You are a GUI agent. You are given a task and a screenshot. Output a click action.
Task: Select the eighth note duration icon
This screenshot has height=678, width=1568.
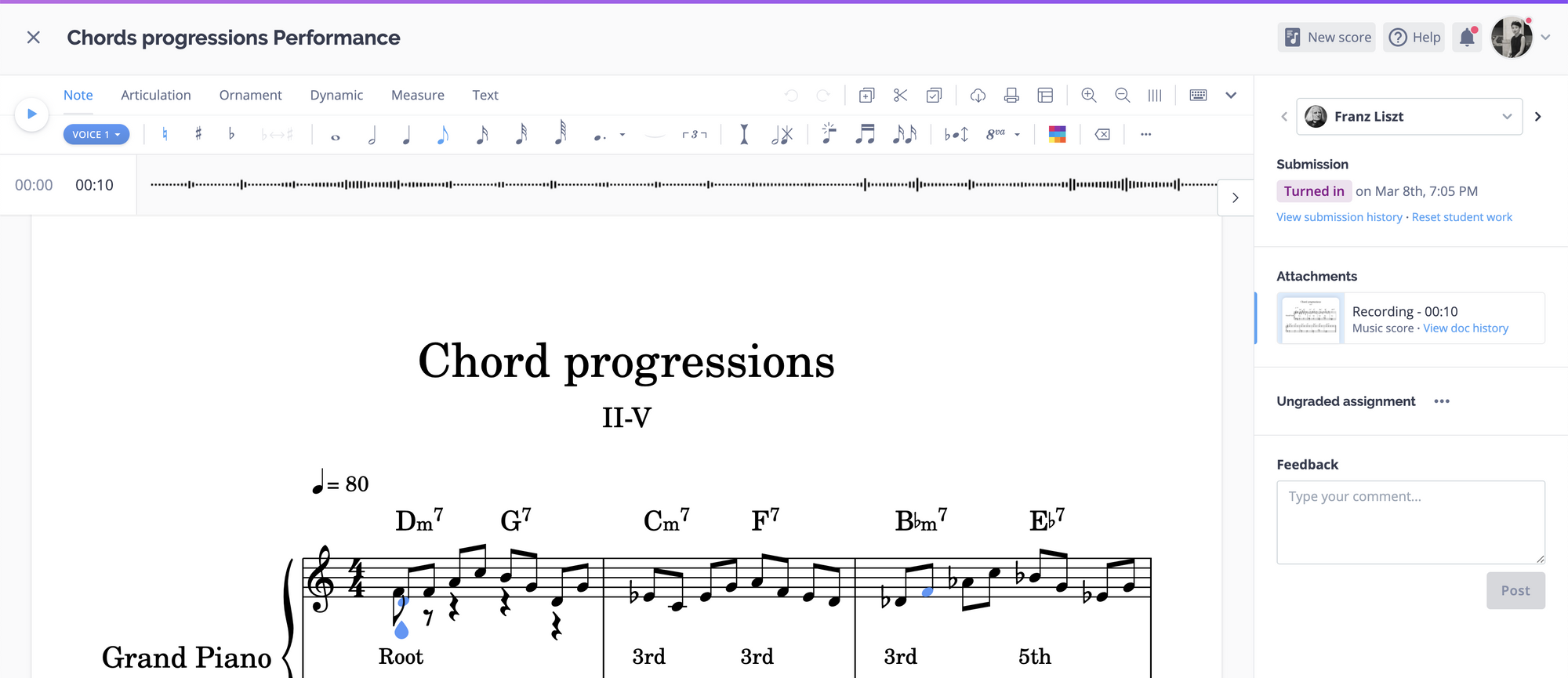pyautogui.click(x=443, y=134)
